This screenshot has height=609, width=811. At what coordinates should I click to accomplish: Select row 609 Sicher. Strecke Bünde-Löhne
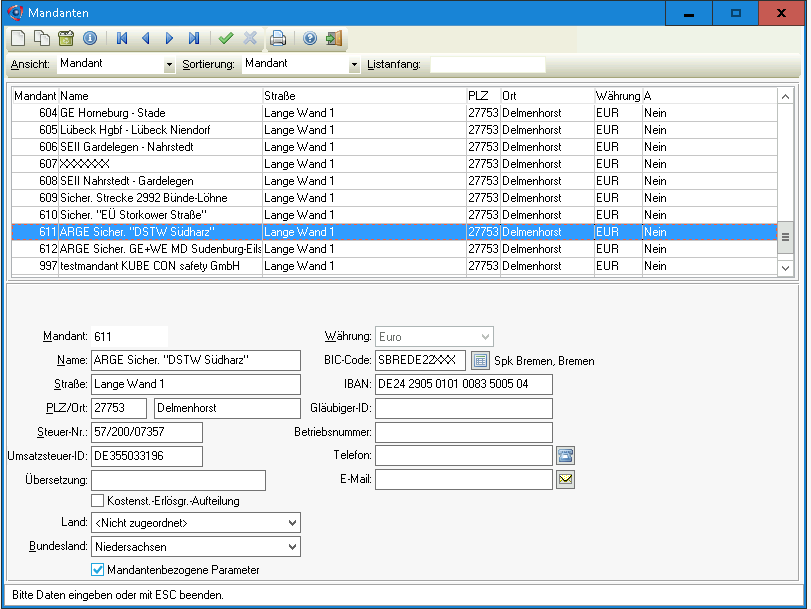(160, 198)
